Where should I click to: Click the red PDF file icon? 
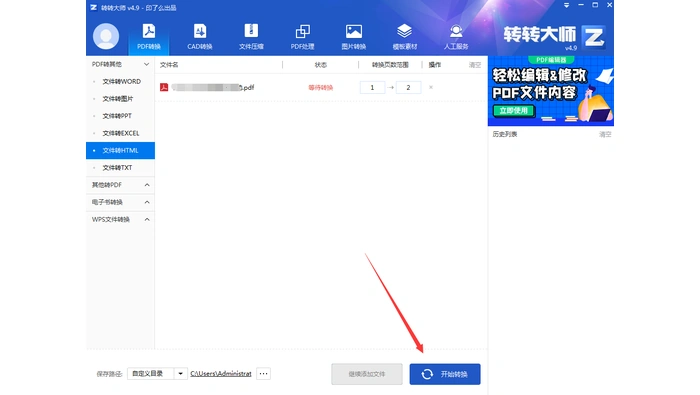point(164,87)
